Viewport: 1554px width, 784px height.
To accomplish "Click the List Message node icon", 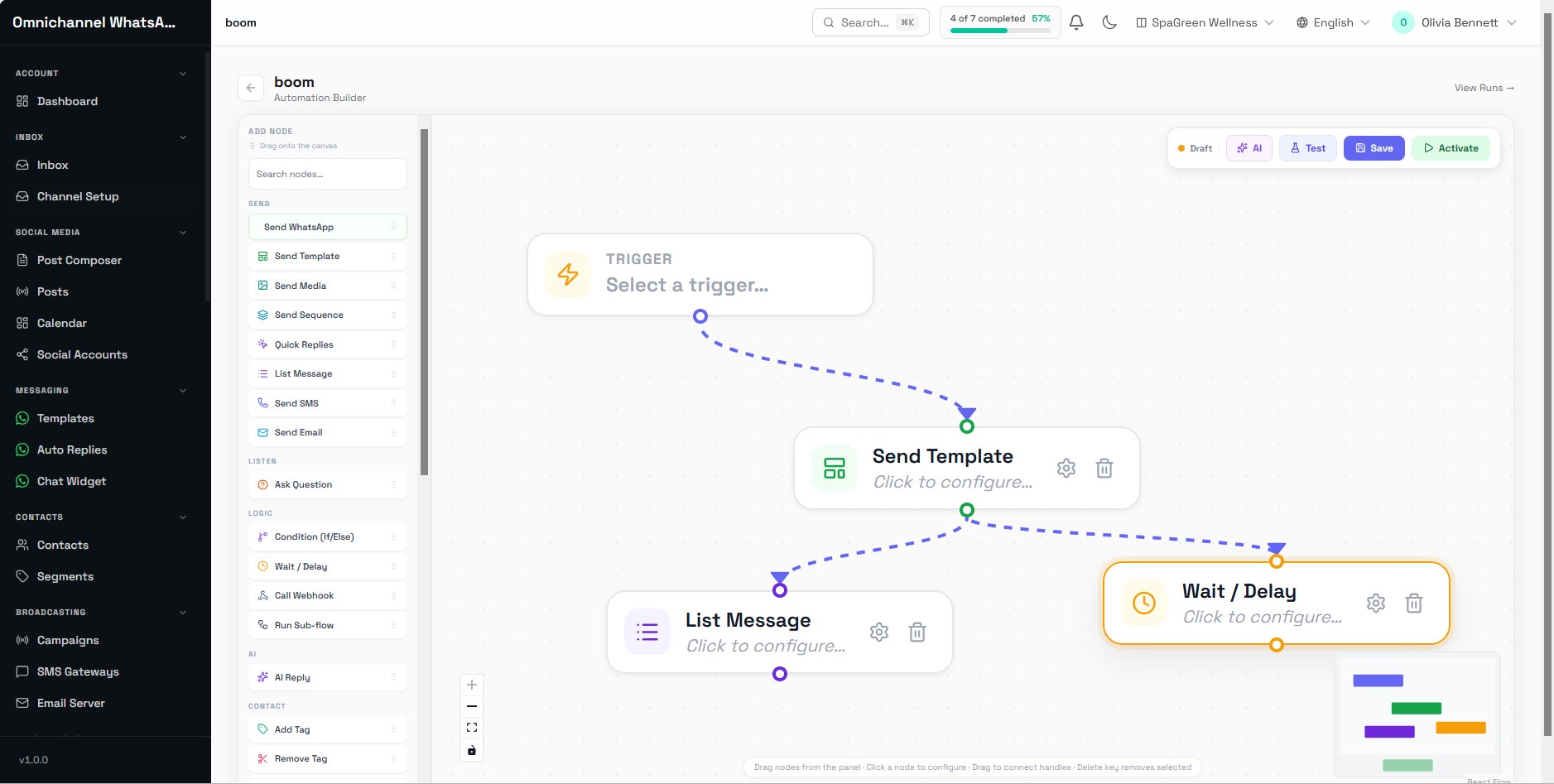I will click(x=647, y=632).
